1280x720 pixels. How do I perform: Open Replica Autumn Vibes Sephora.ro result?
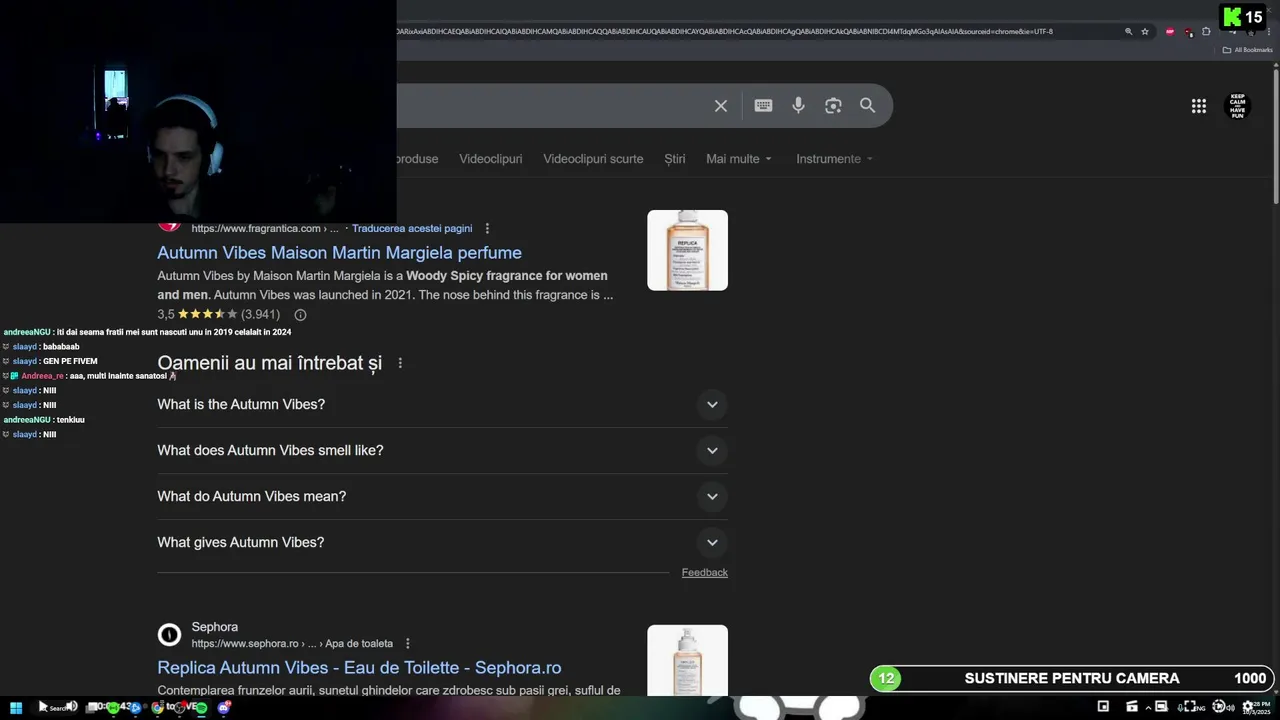359,668
